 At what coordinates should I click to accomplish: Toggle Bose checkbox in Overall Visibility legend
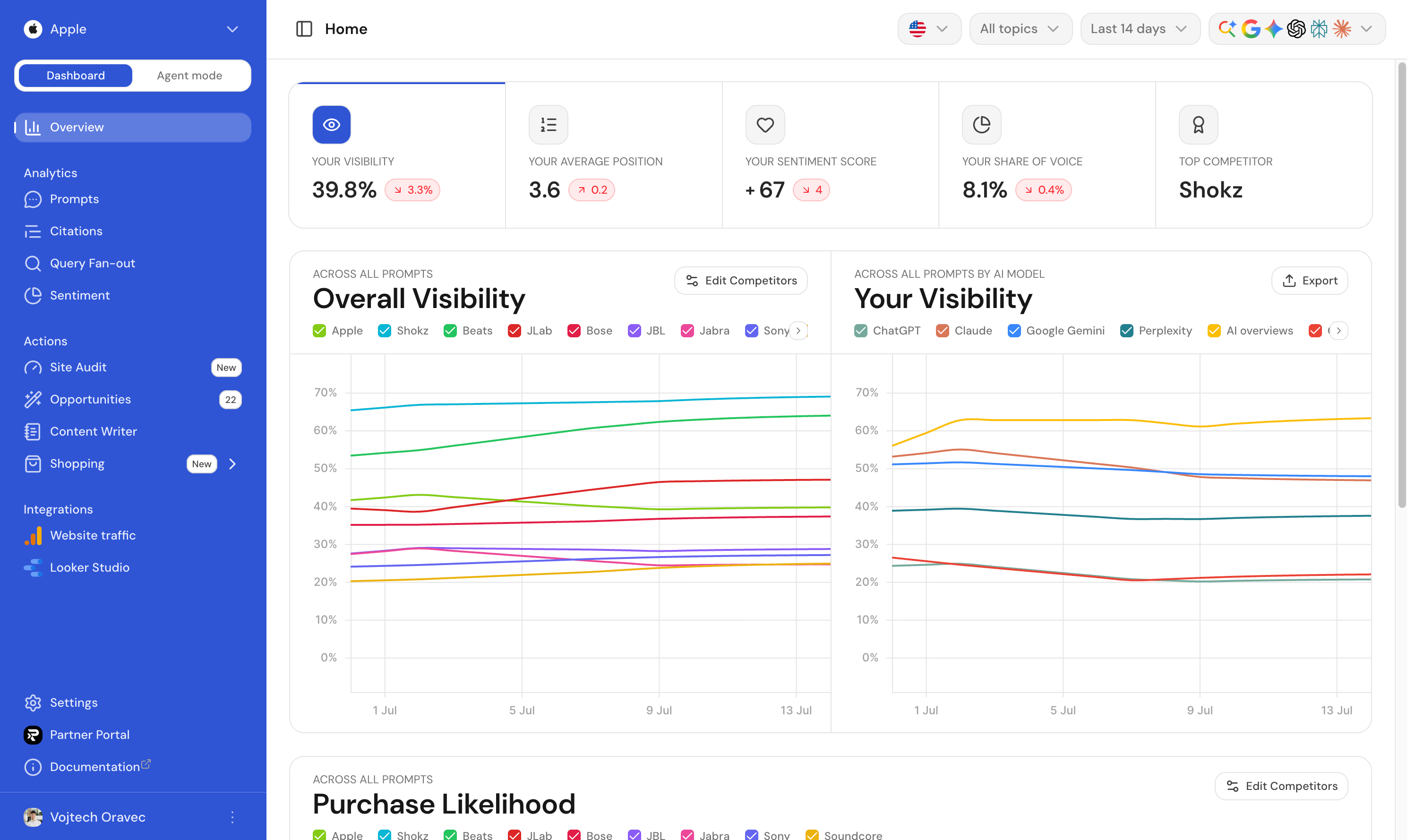pyautogui.click(x=574, y=331)
